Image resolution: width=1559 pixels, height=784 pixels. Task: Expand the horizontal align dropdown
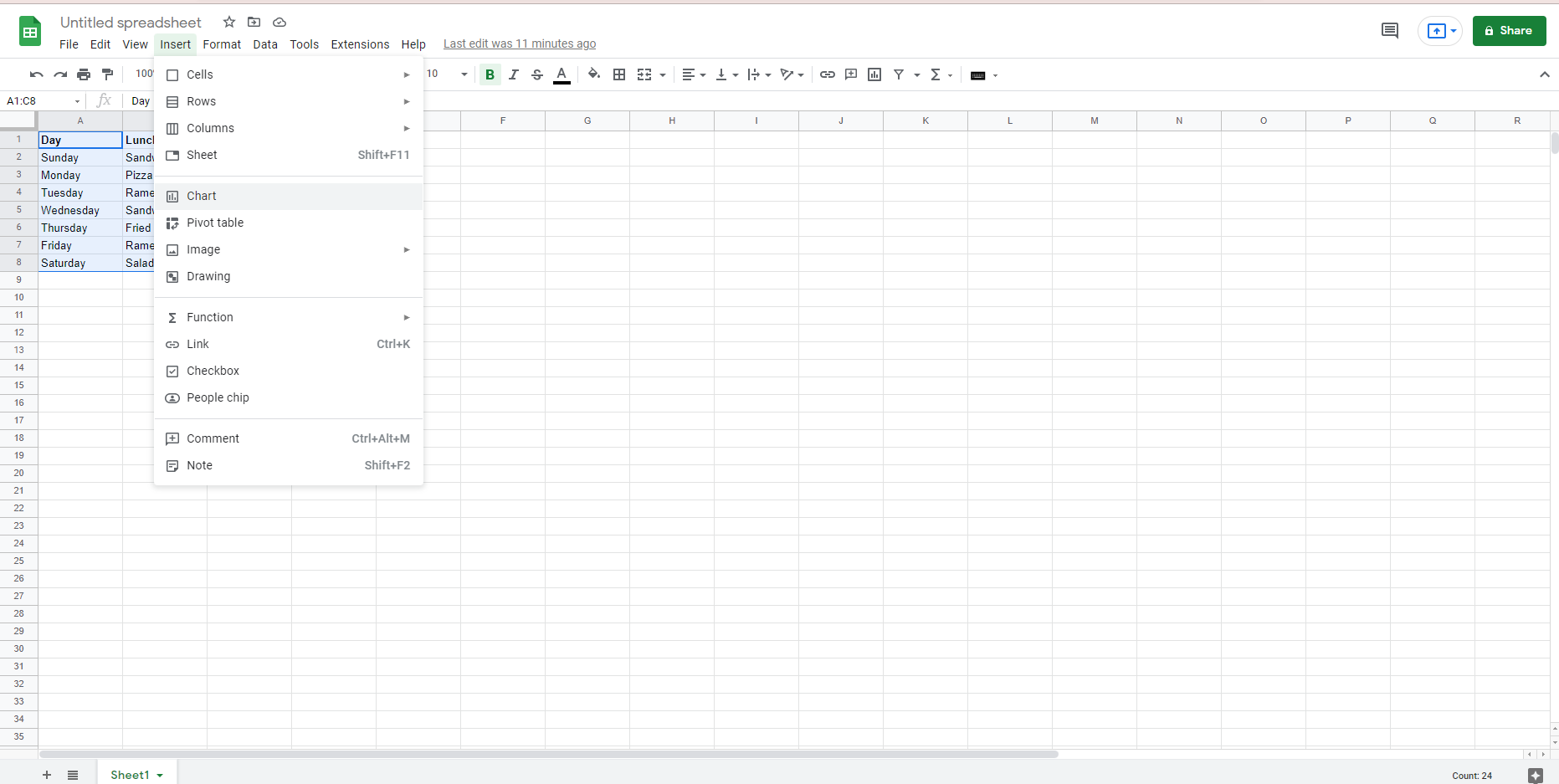[x=694, y=74]
